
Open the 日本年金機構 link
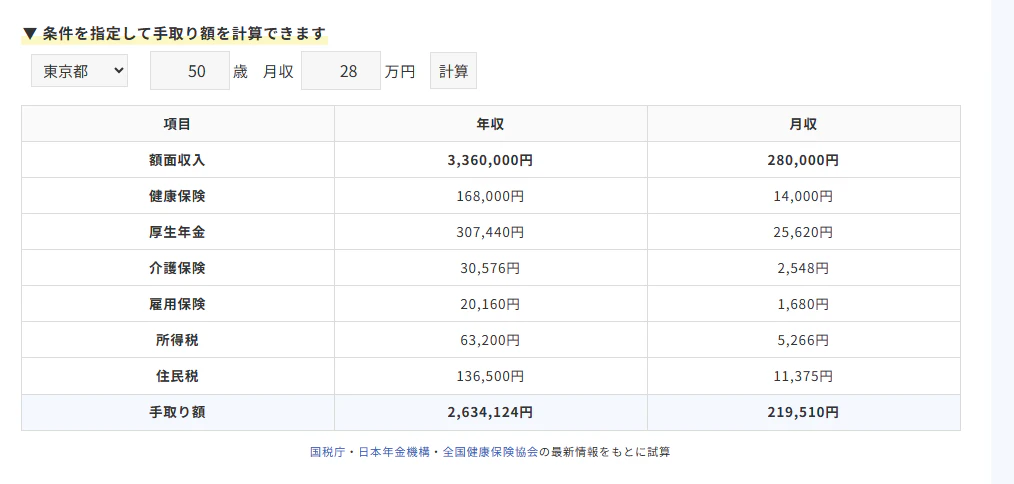click(394, 452)
